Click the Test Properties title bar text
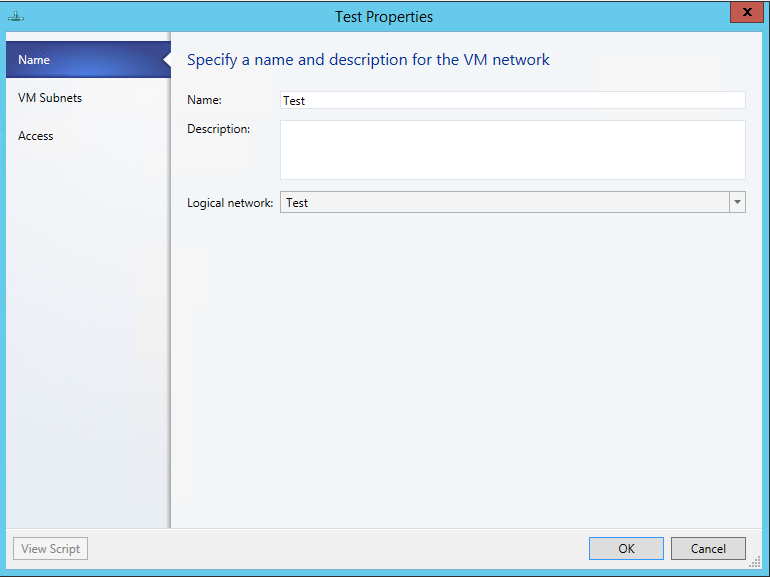 (x=384, y=16)
